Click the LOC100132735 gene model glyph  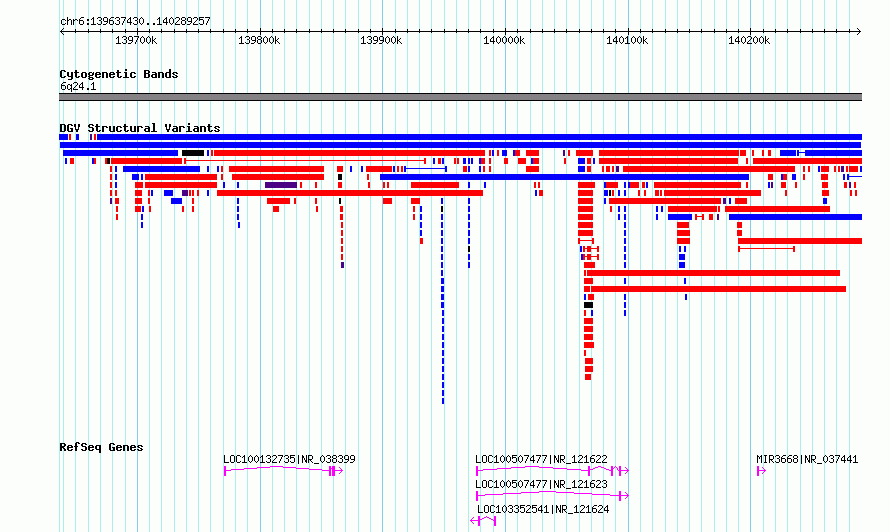283,471
